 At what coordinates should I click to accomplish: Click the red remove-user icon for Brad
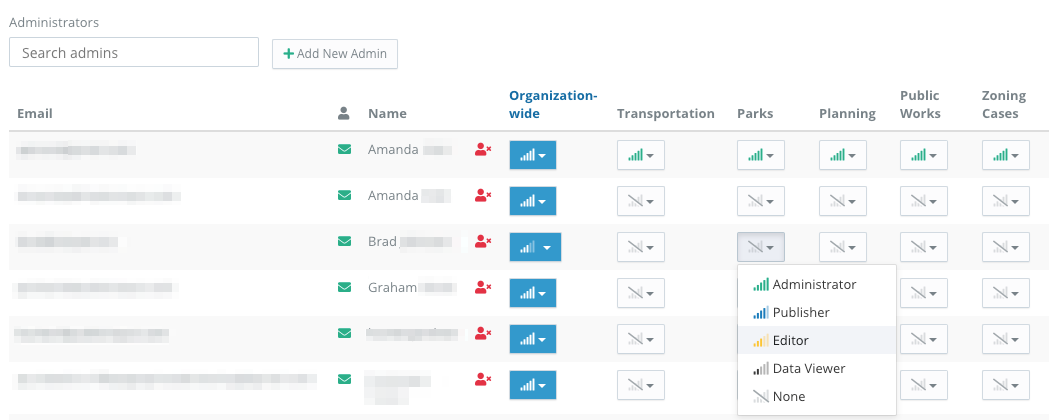point(484,241)
